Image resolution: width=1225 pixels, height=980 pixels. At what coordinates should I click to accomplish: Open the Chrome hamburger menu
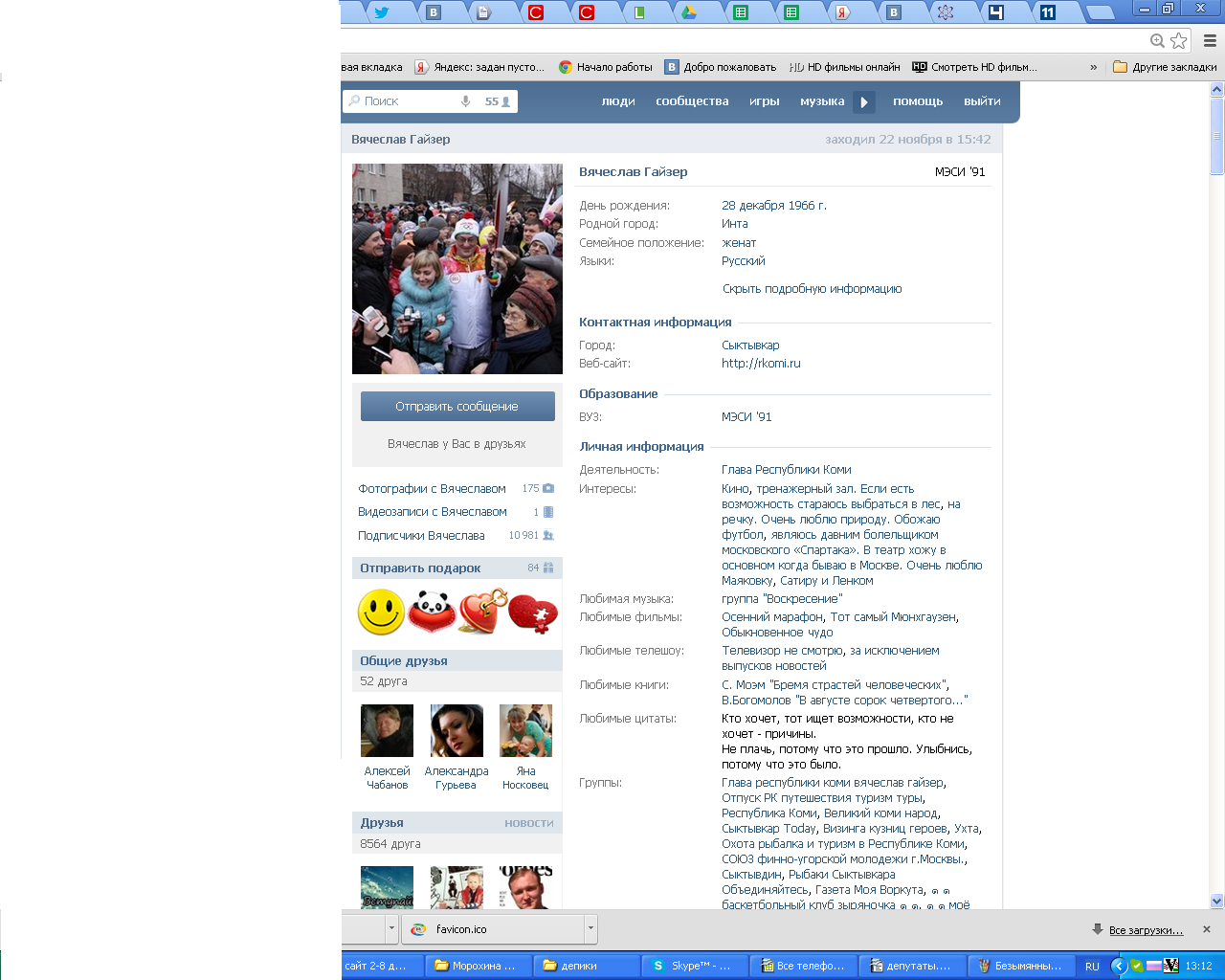coord(1210,40)
